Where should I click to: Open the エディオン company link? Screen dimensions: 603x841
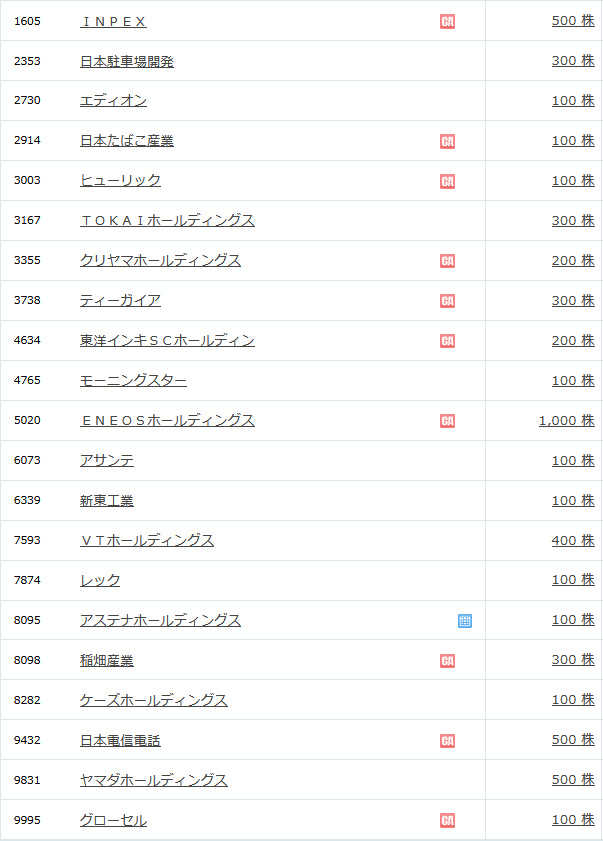tap(113, 101)
